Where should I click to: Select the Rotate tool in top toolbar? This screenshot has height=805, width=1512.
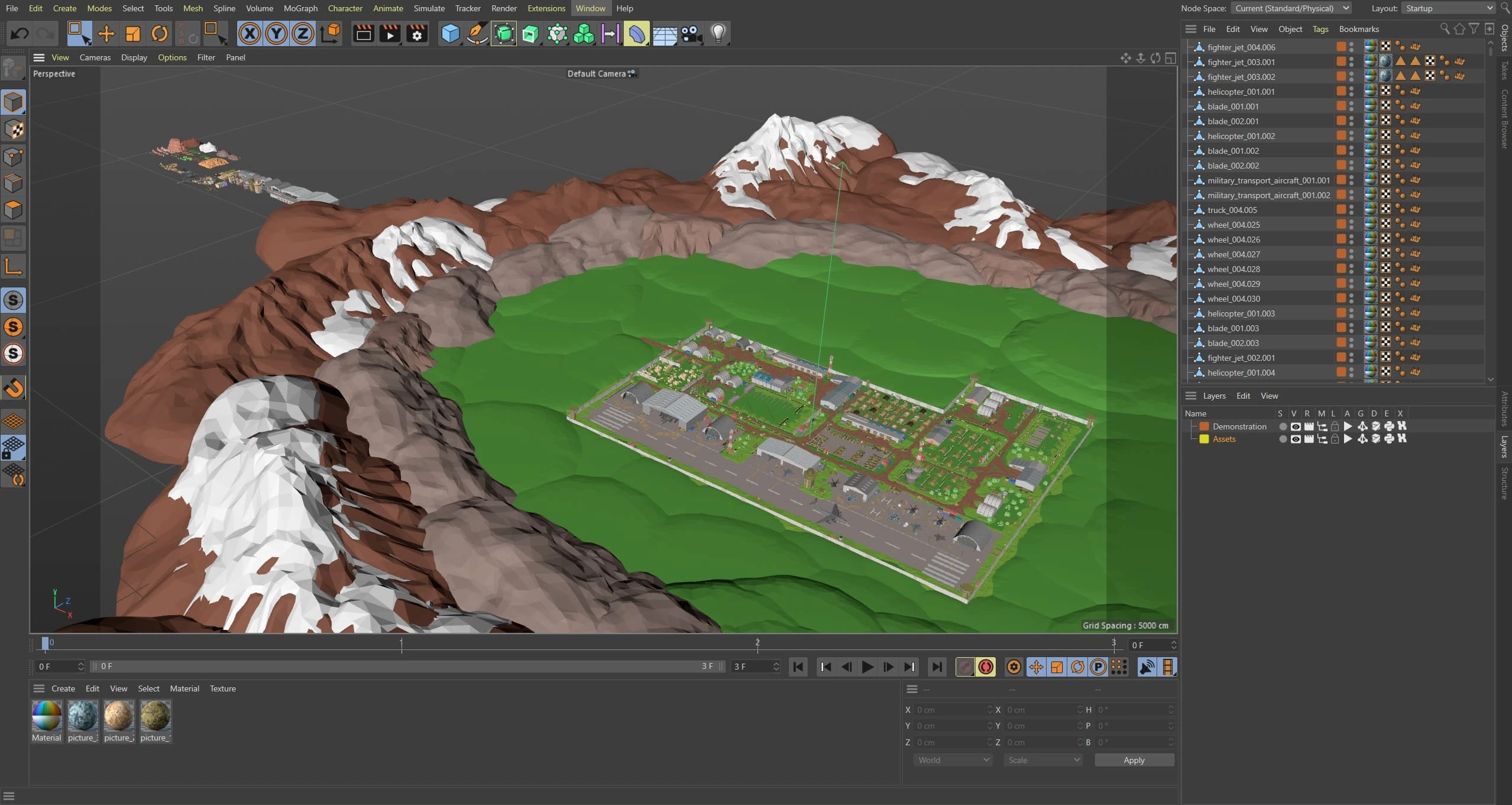pos(159,34)
